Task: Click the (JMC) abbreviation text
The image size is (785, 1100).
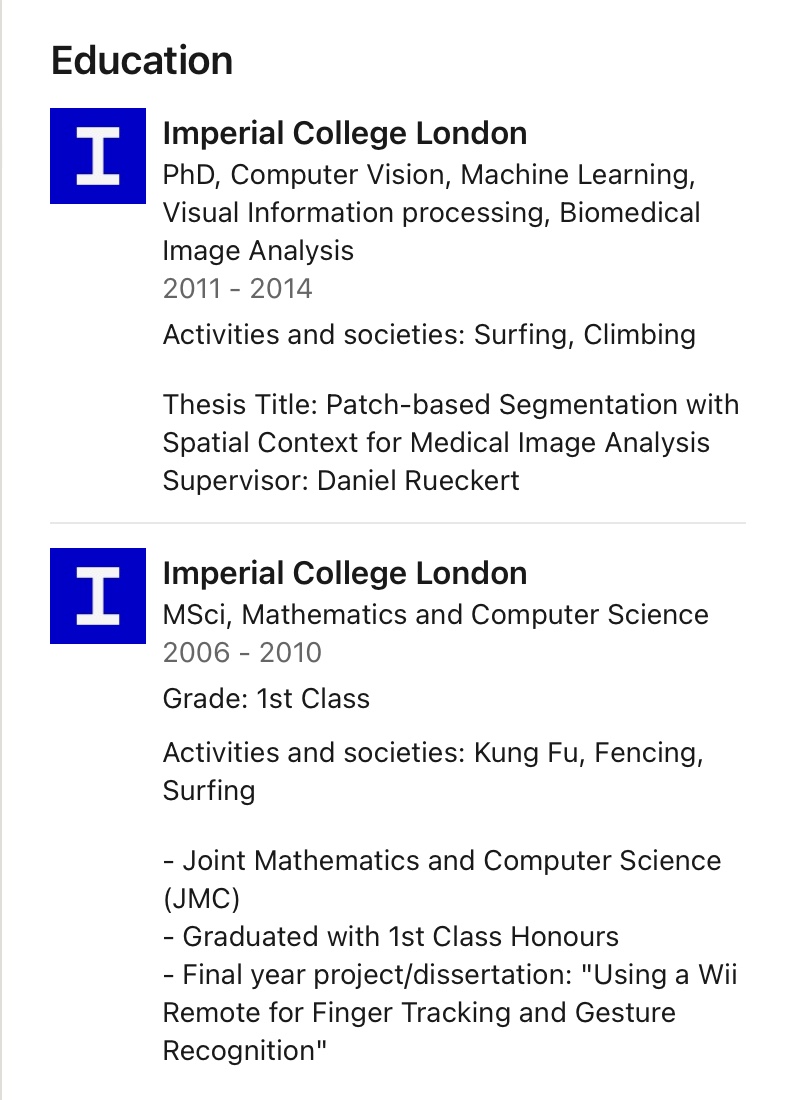Action: pos(201,899)
